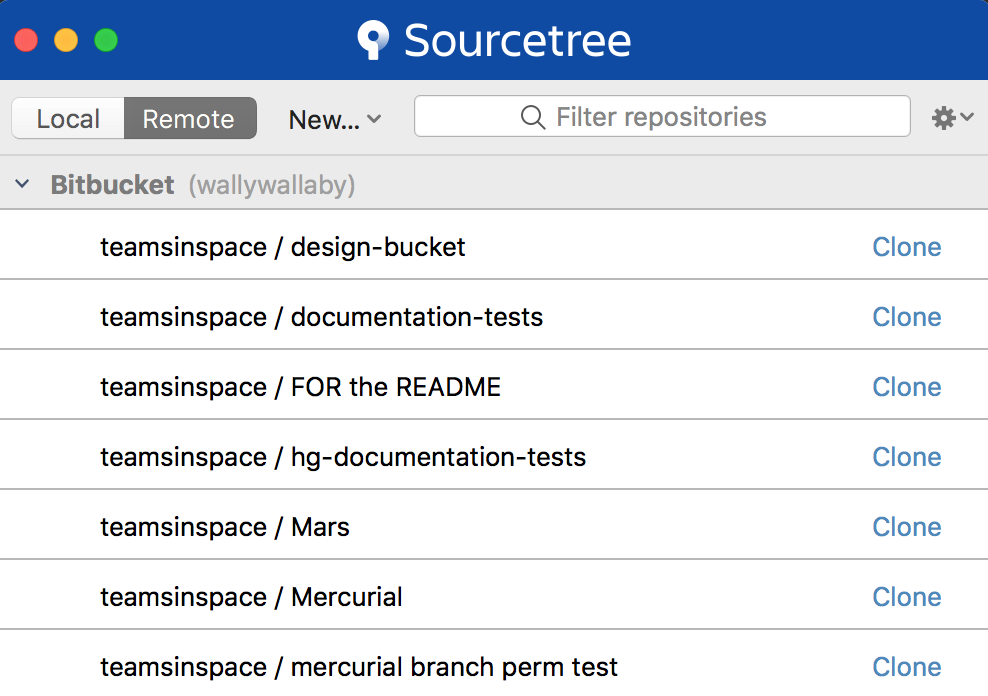Switch to the Local repositories view
Image resolution: width=988 pixels, height=696 pixels.
[x=68, y=119]
